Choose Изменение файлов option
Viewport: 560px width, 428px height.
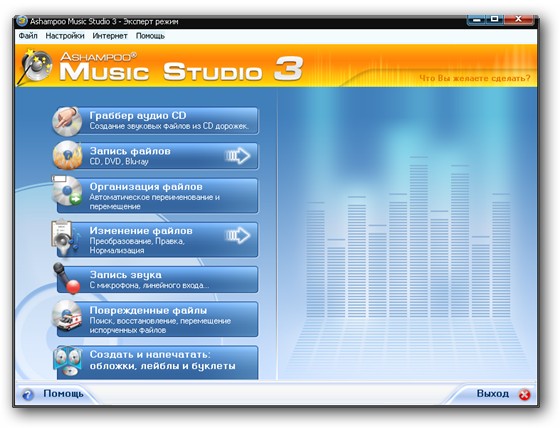(157, 239)
